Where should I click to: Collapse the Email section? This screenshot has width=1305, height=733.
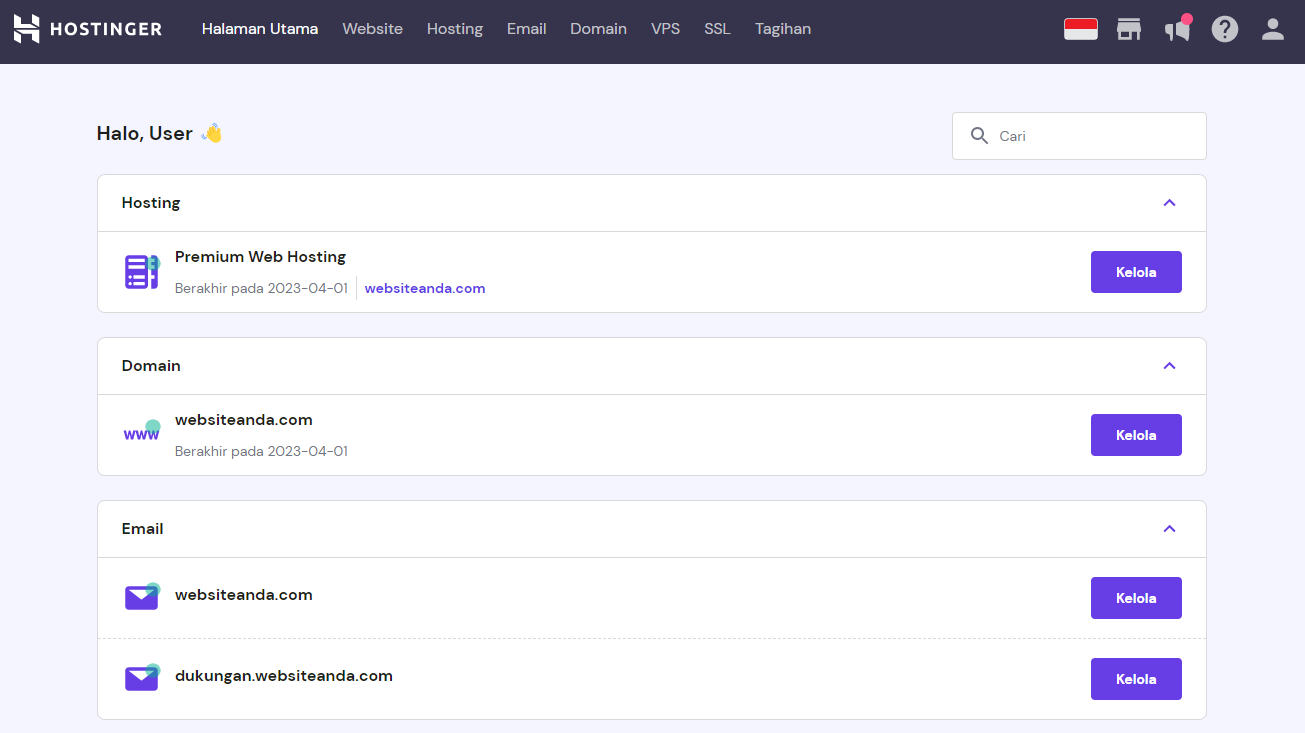1169,529
